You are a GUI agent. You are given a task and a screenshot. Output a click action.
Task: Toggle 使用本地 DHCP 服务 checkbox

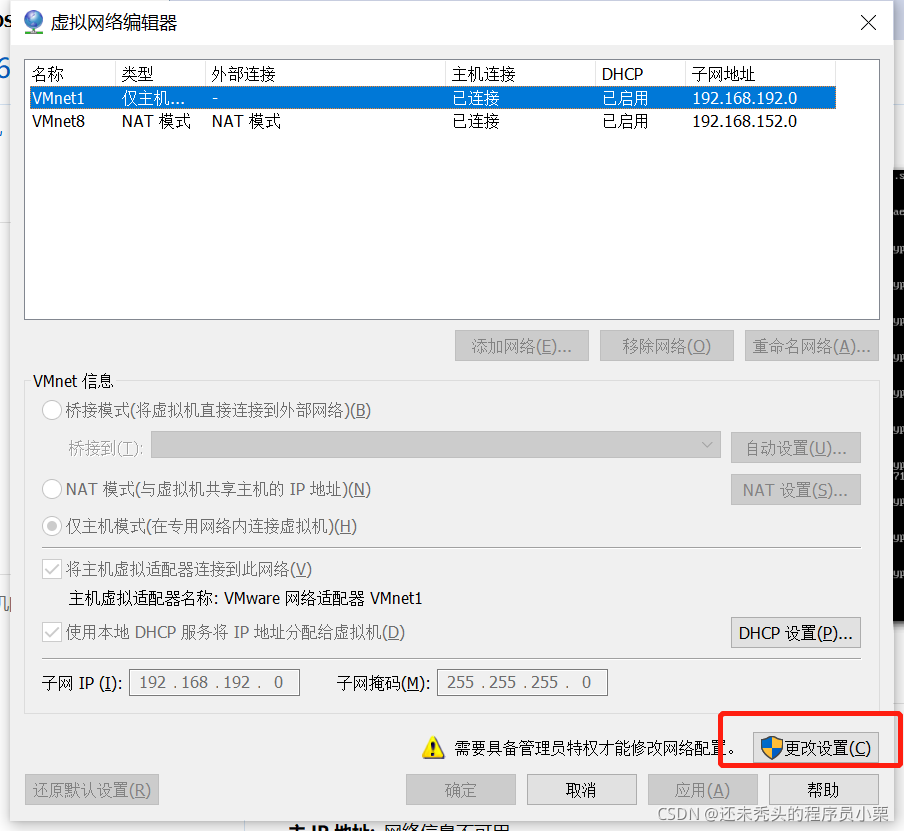52,633
